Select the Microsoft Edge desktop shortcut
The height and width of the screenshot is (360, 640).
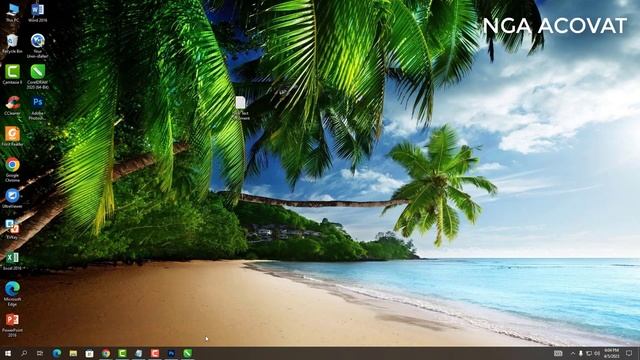pyautogui.click(x=12, y=293)
